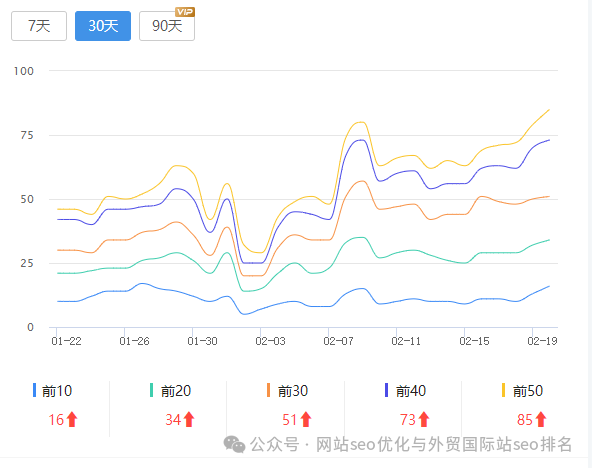Click the blue 前10 color bar
Screen dimensions: 592x468
34,390
